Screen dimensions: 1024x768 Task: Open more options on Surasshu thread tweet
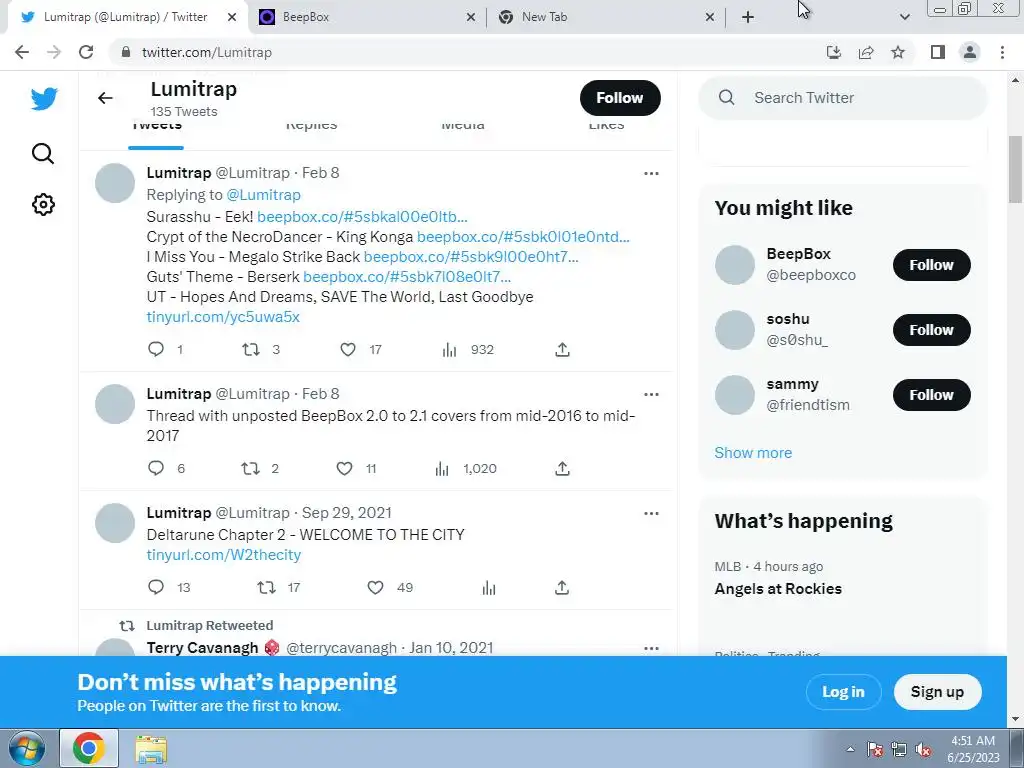tap(651, 173)
